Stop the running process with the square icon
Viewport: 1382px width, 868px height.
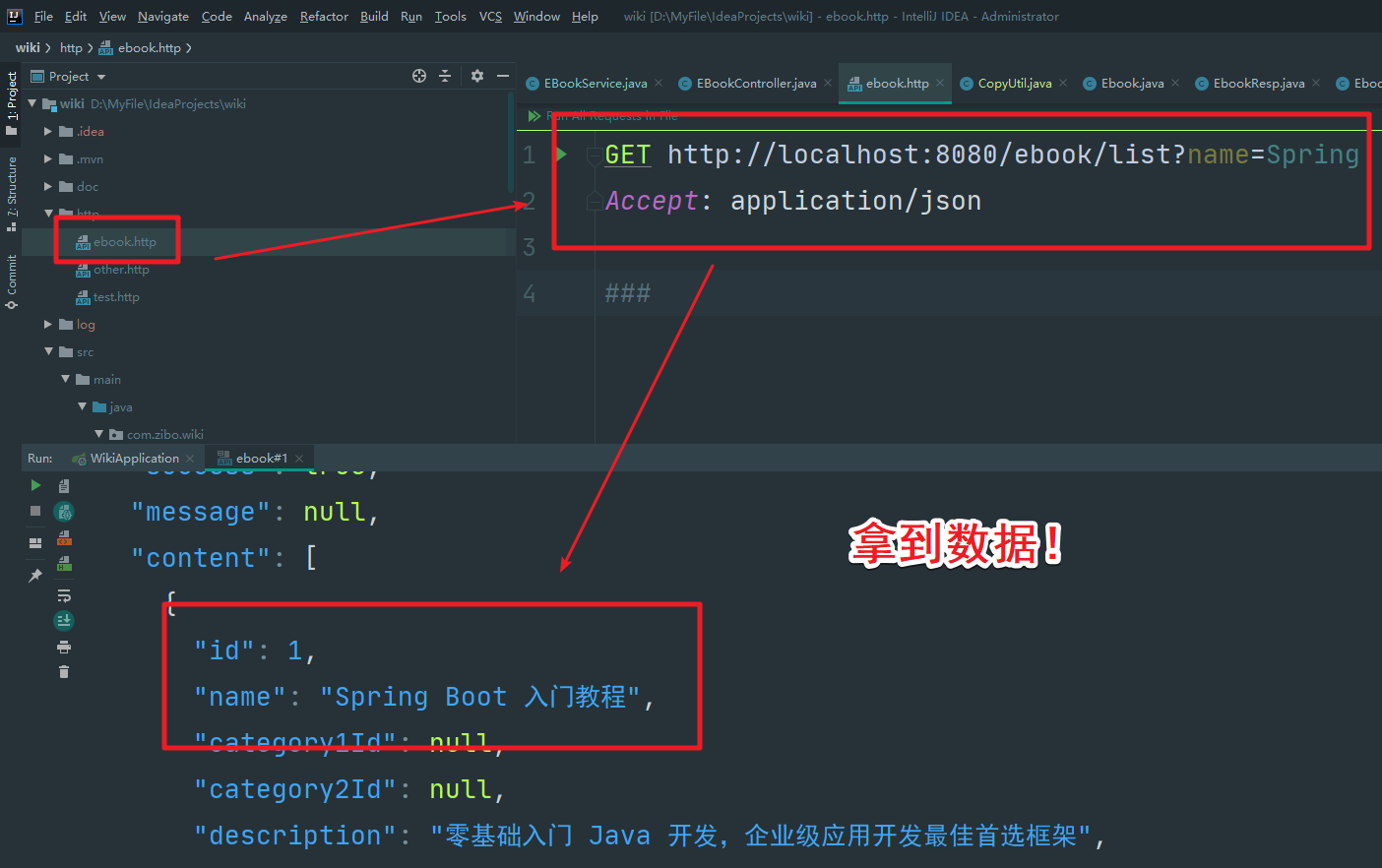pyautogui.click(x=35, y=511)
